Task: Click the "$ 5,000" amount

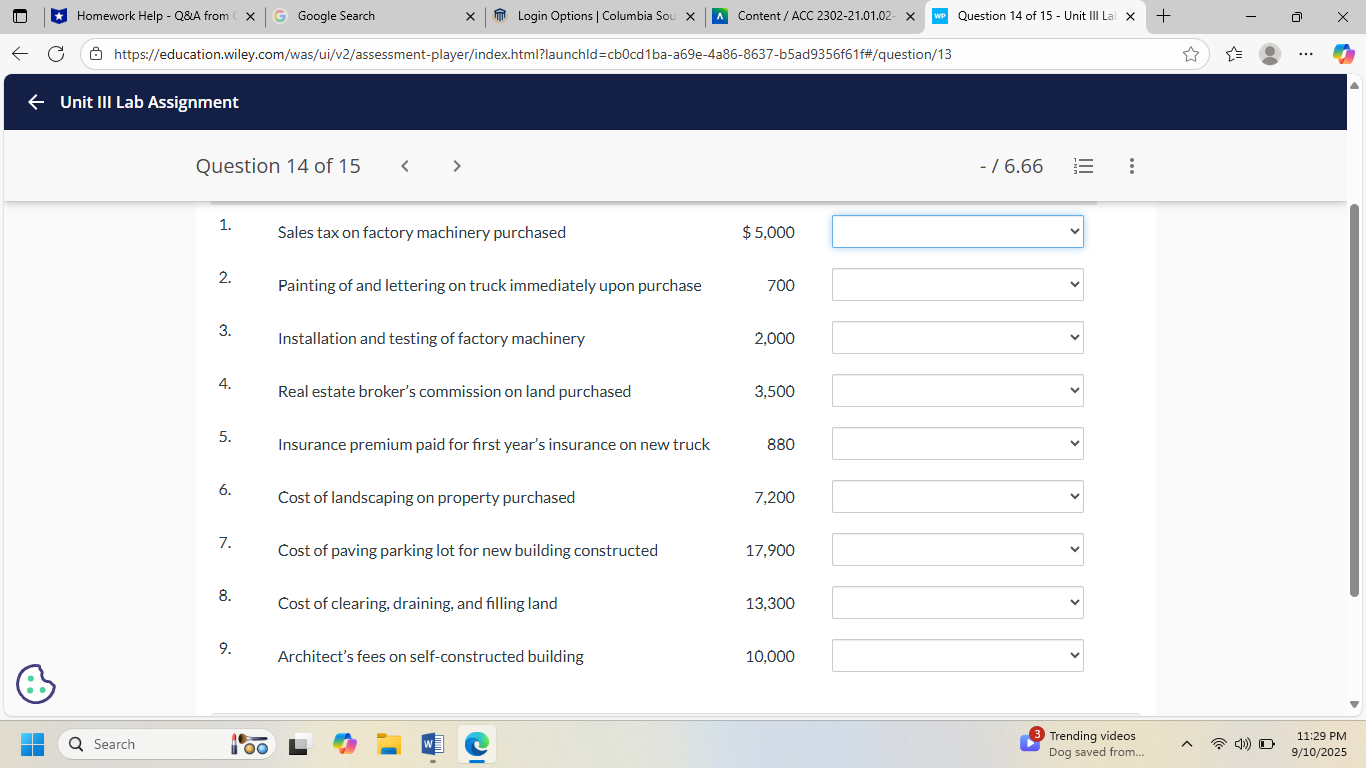Action: pyautogui.click(x=769, y=232)
